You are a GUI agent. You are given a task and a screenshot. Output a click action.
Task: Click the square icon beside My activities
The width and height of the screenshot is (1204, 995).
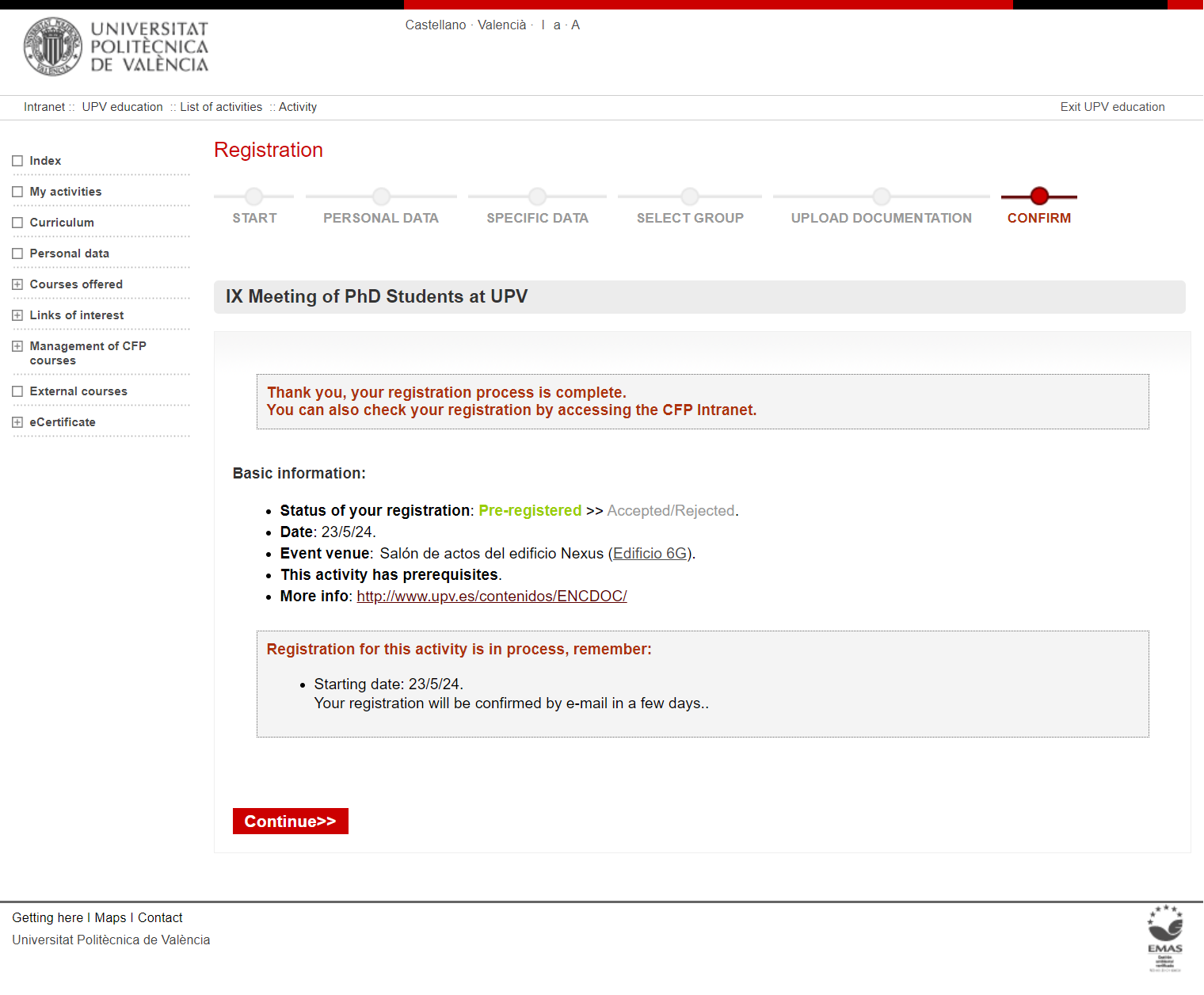click(x=17, y=192)
